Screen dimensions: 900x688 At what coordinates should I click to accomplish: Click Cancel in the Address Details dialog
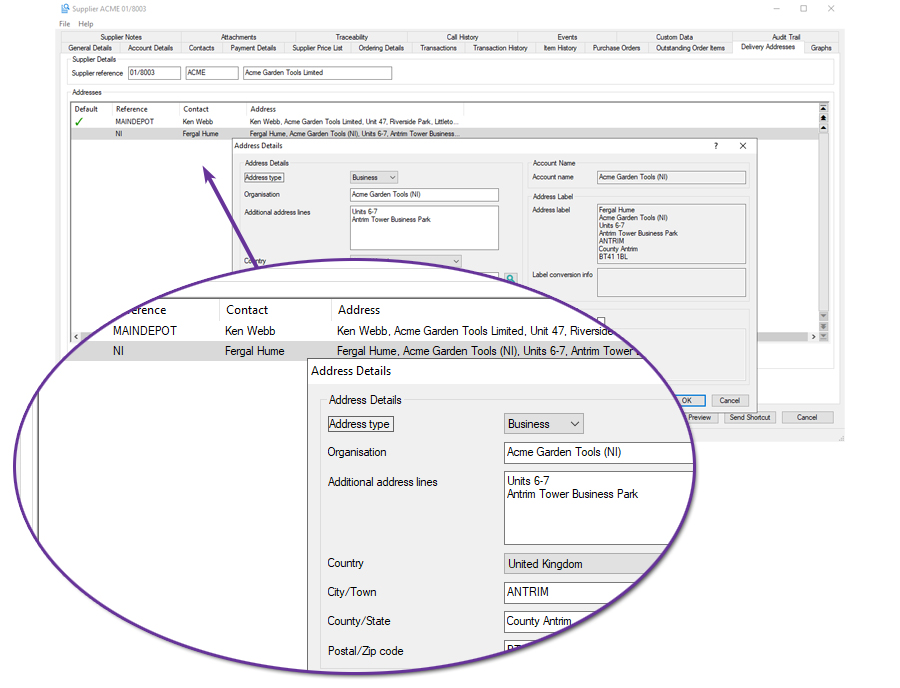(730, 401)
